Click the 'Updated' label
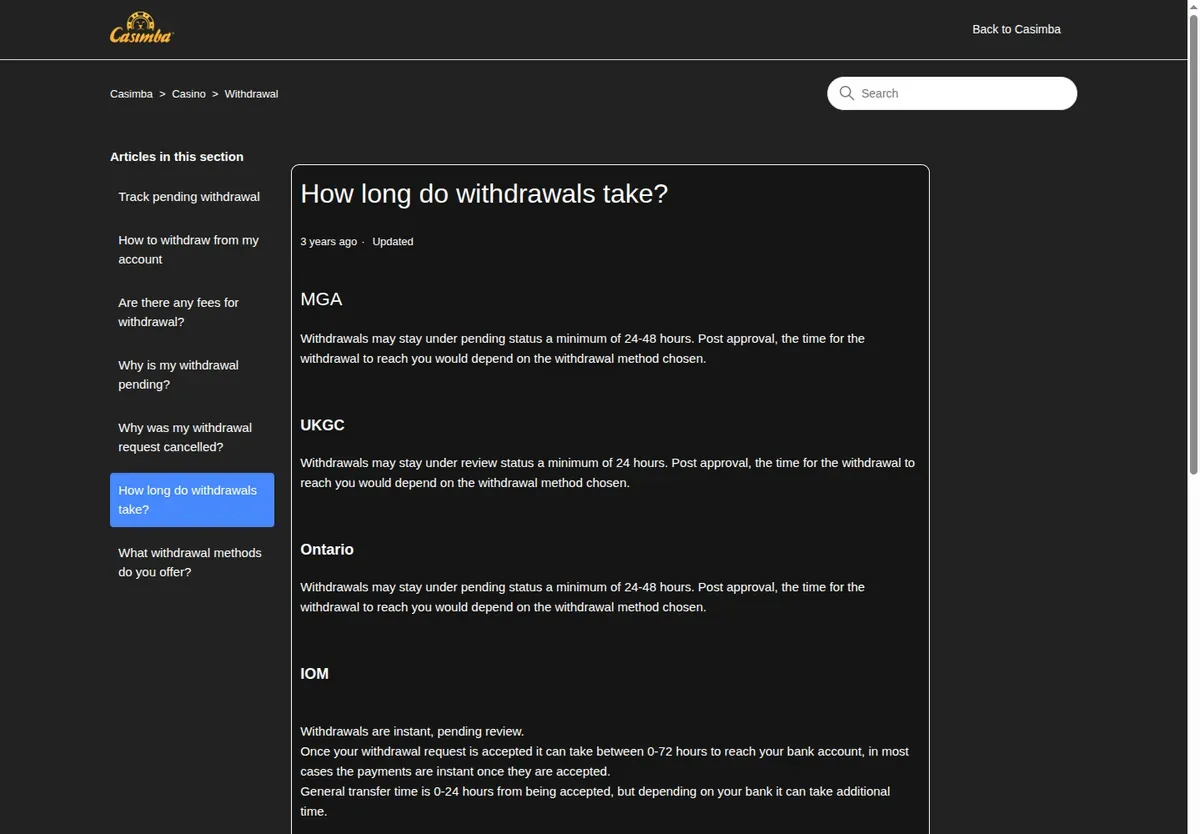Screen dimensions: 1200x834 coord(393,242)
